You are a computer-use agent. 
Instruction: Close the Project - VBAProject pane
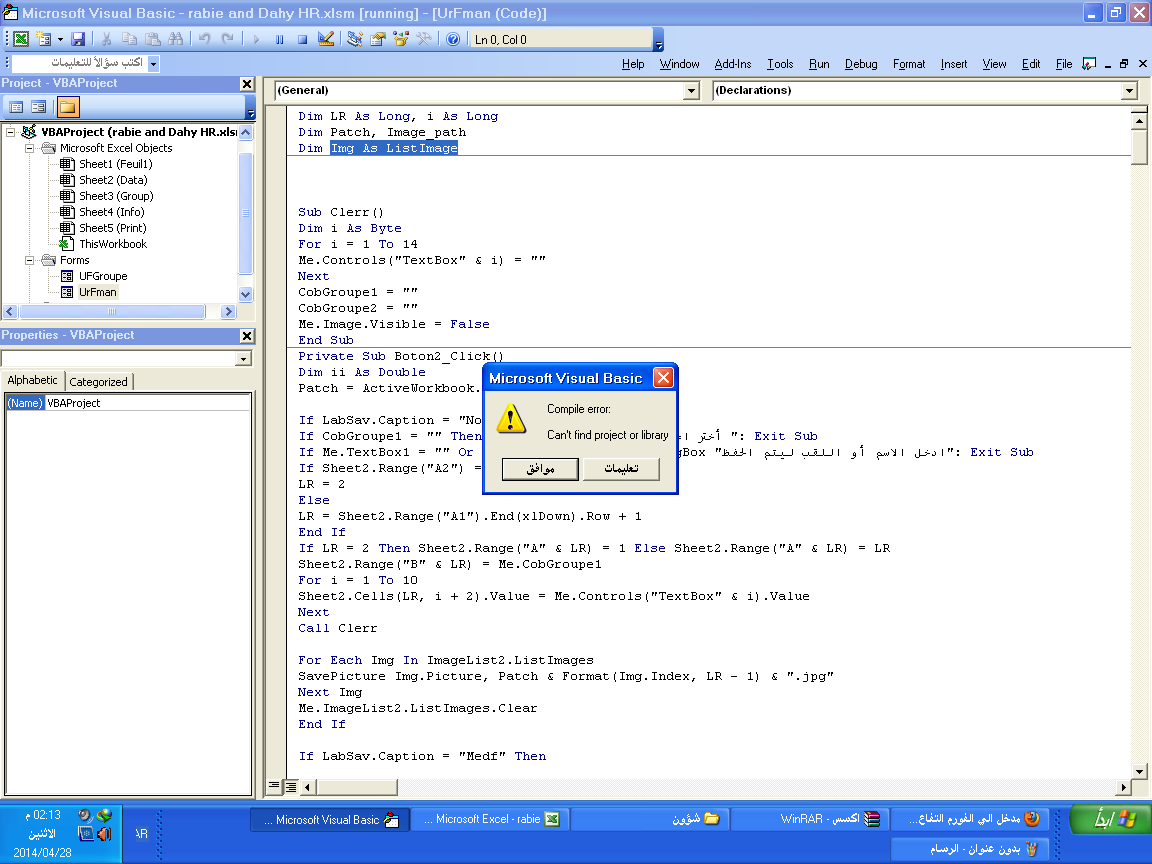[x=247, y=84]
